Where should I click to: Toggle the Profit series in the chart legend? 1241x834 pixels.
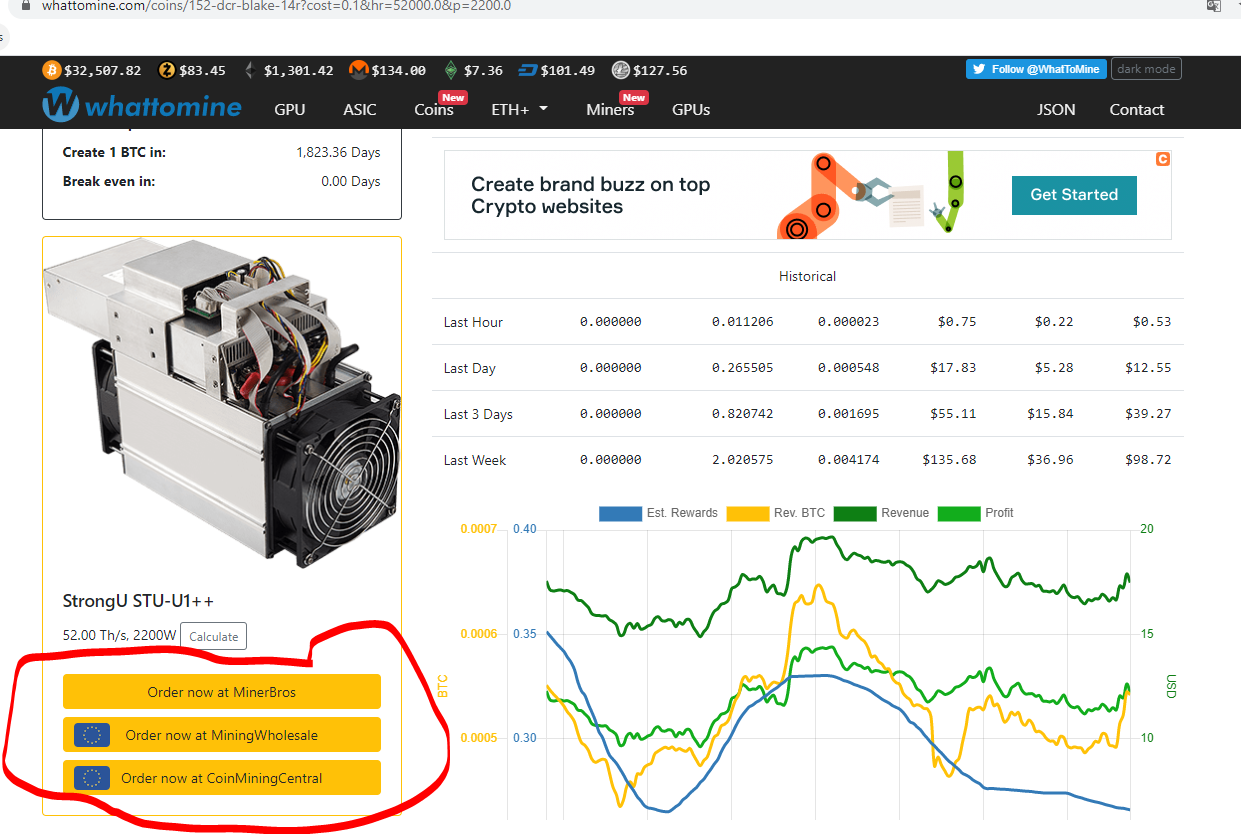(960, 513)
